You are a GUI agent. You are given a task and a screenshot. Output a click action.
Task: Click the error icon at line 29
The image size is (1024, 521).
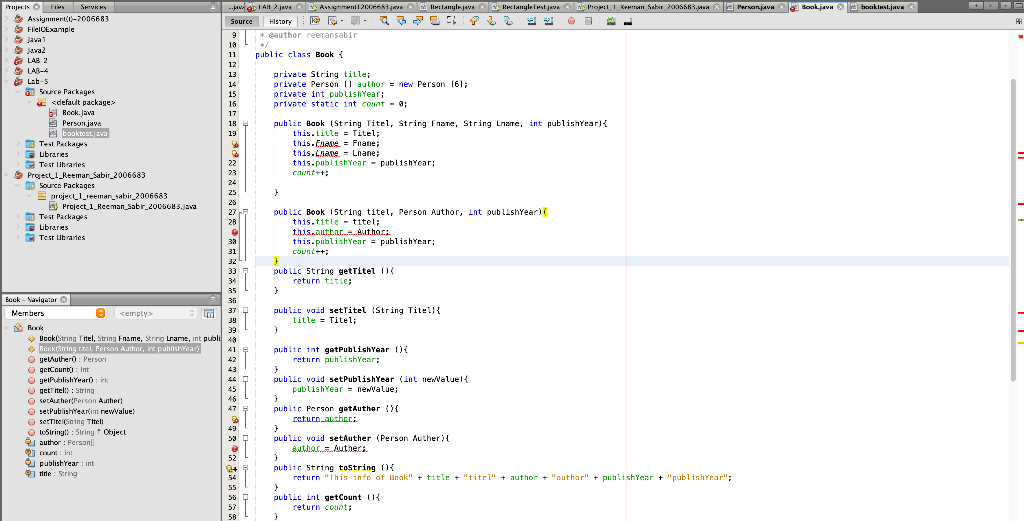tap(235, 232)
